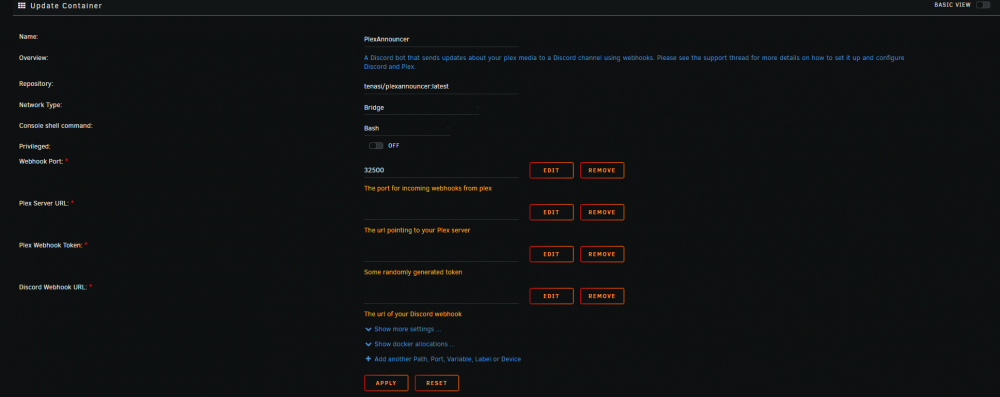Click Edit for Plex Server URL

coord(551,212)
